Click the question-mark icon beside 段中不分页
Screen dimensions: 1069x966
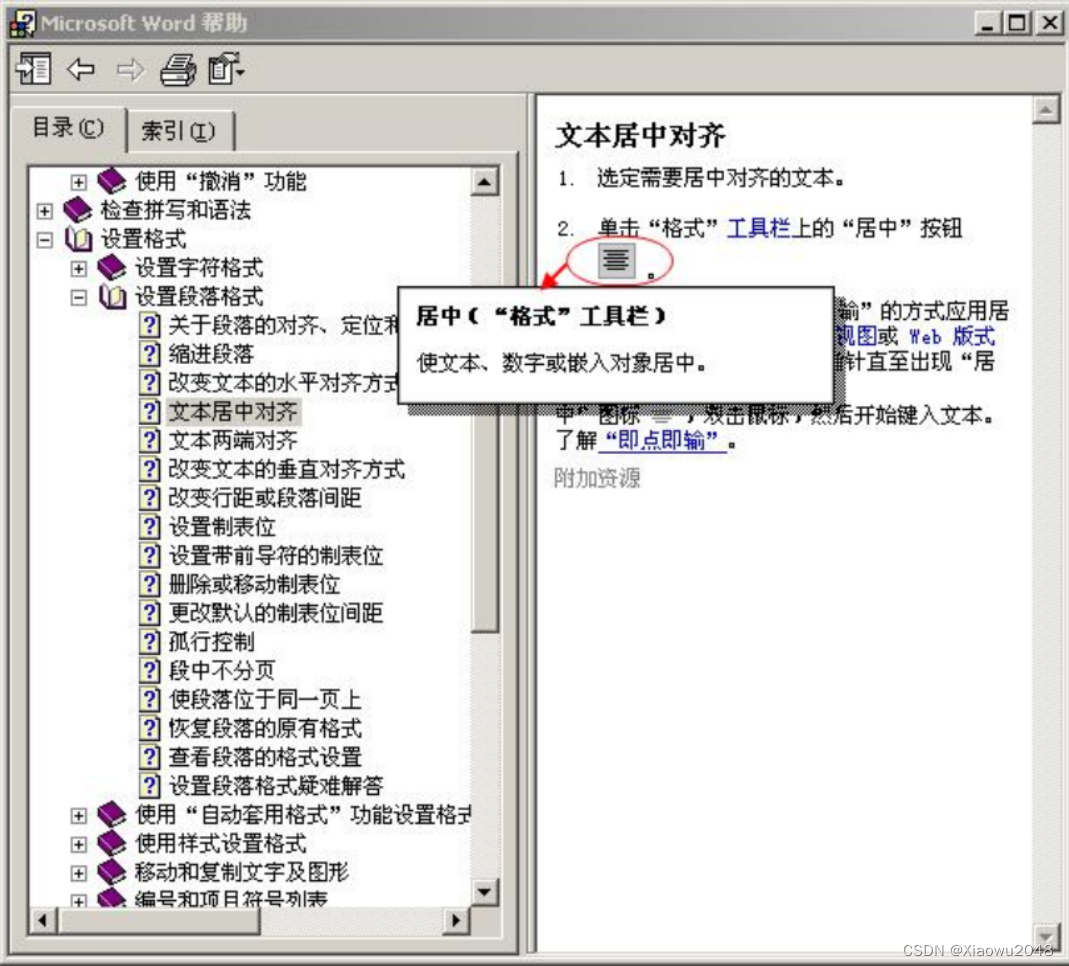pos(149,670)
